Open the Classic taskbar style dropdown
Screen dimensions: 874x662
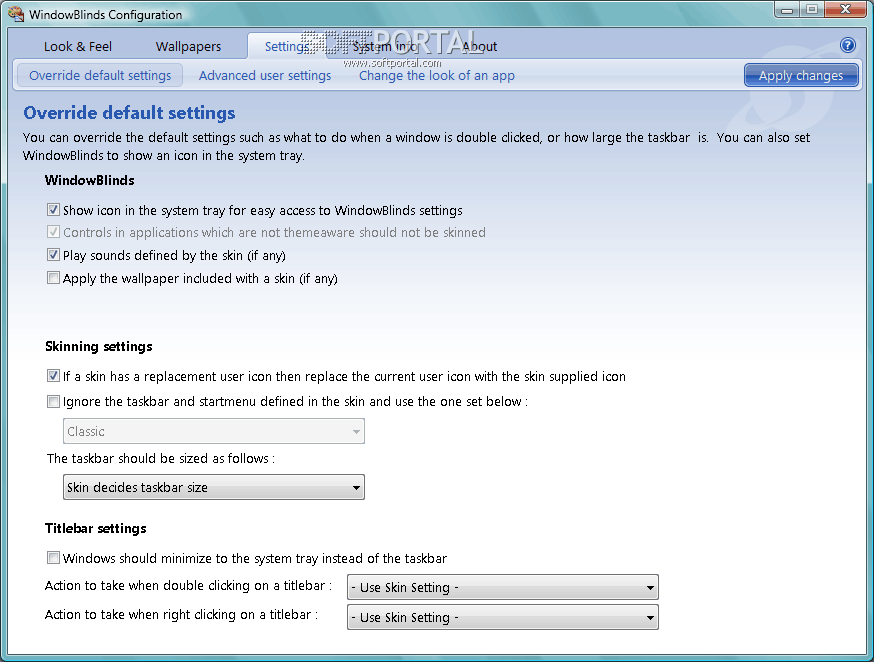[213, 431]
